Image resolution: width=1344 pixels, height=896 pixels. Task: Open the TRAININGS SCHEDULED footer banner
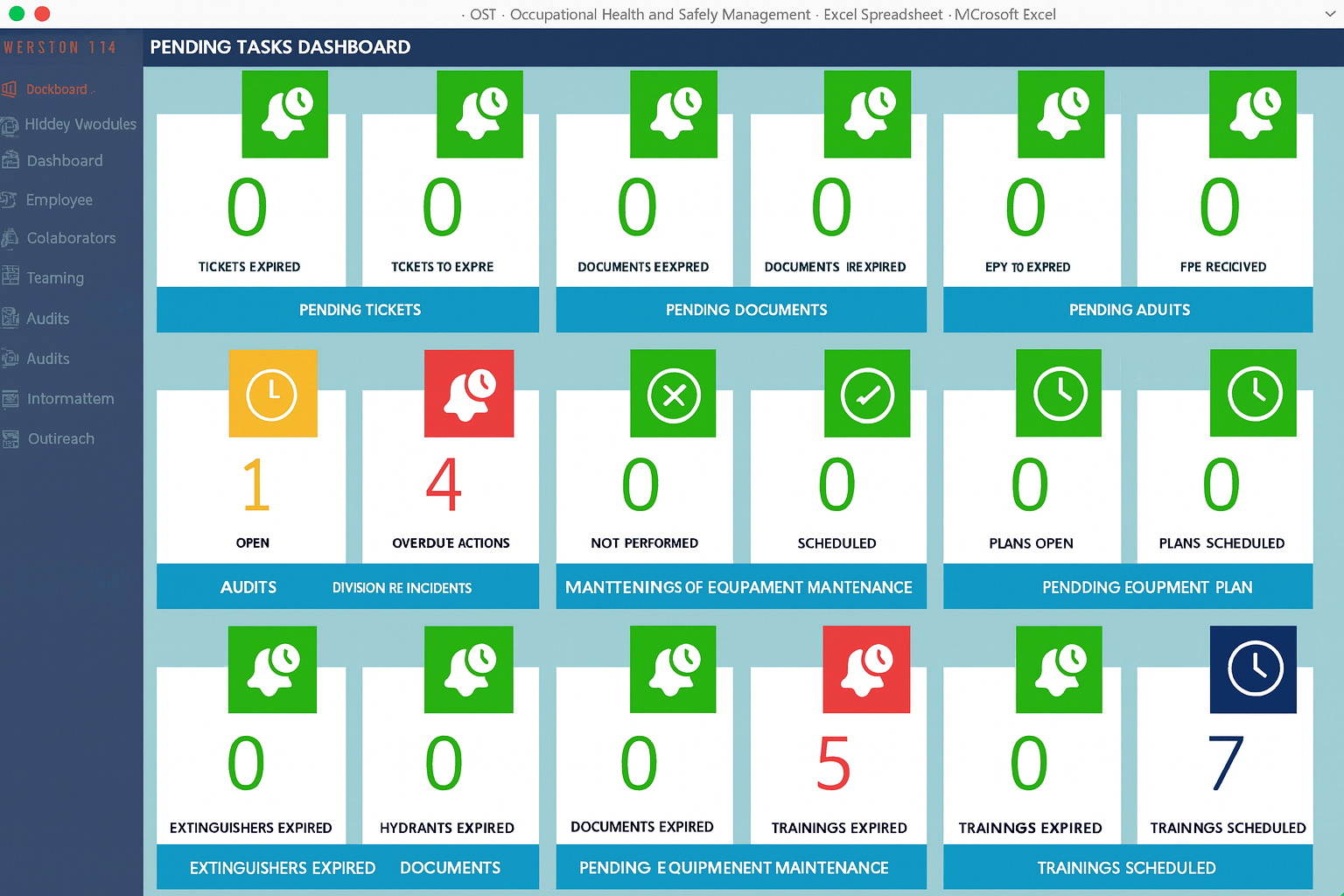point(1127,868)
